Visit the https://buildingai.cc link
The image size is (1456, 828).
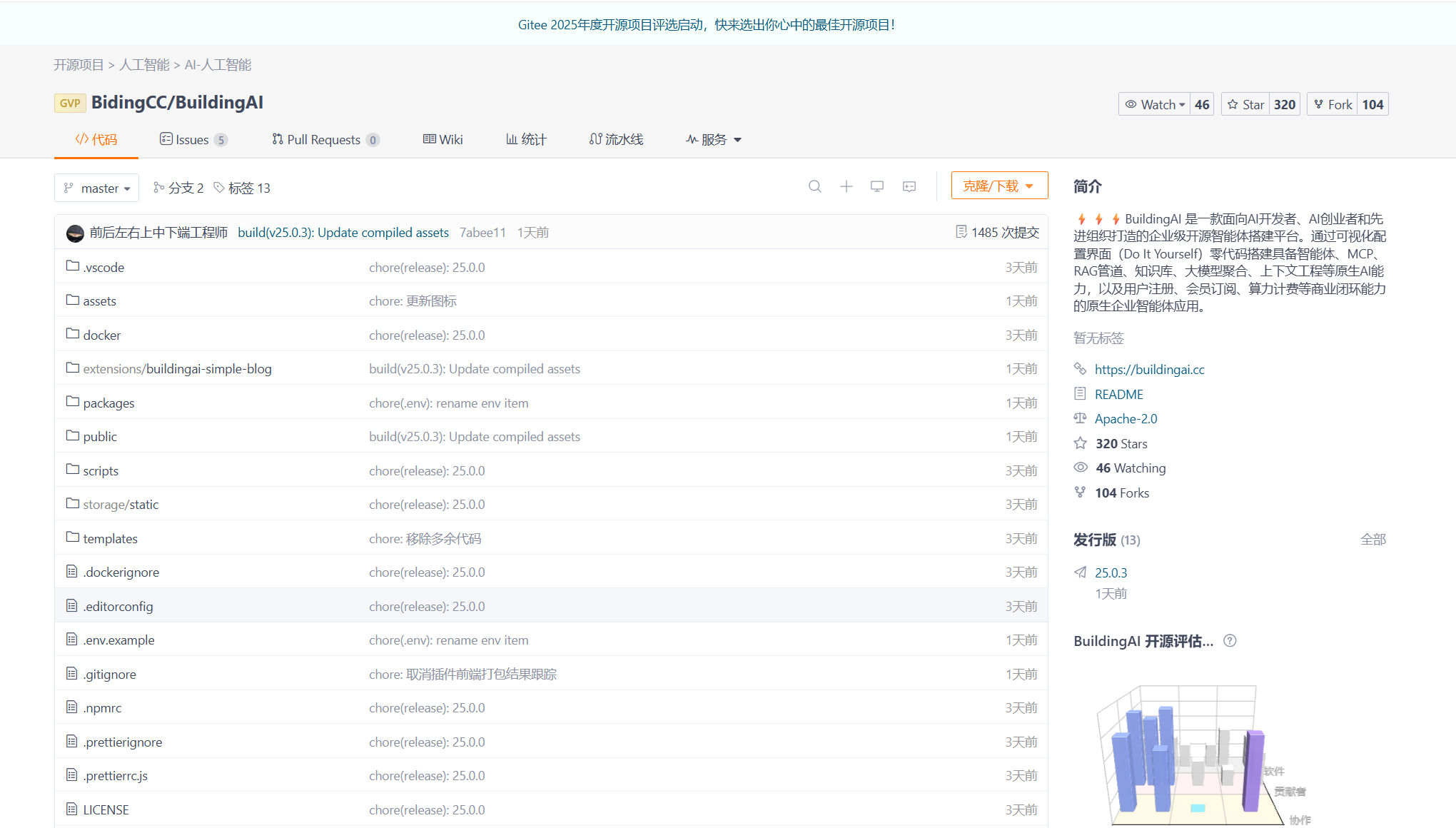coord(1149,369)
